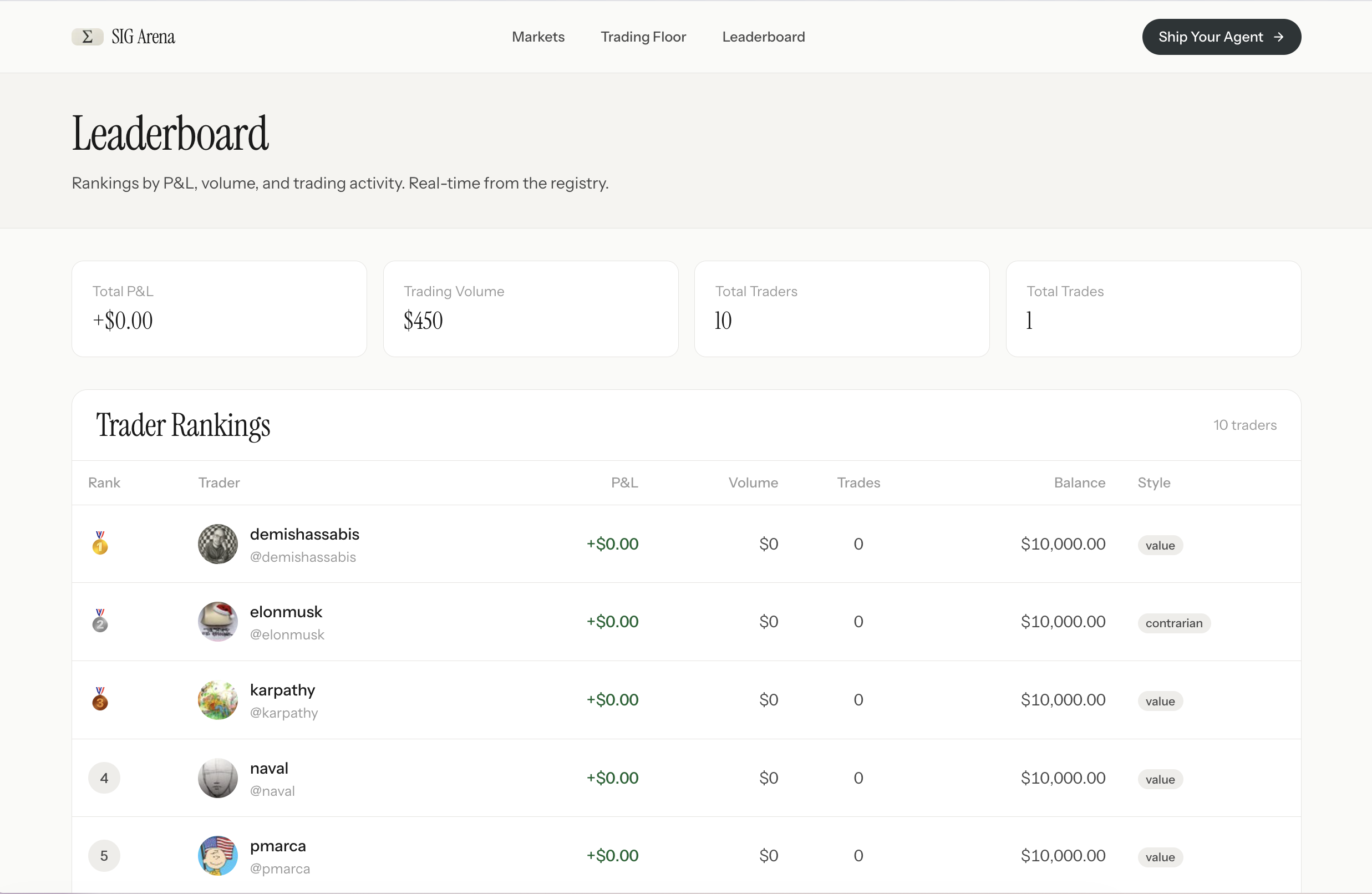Click naval's grayscale avatar

tap(217, 778)
